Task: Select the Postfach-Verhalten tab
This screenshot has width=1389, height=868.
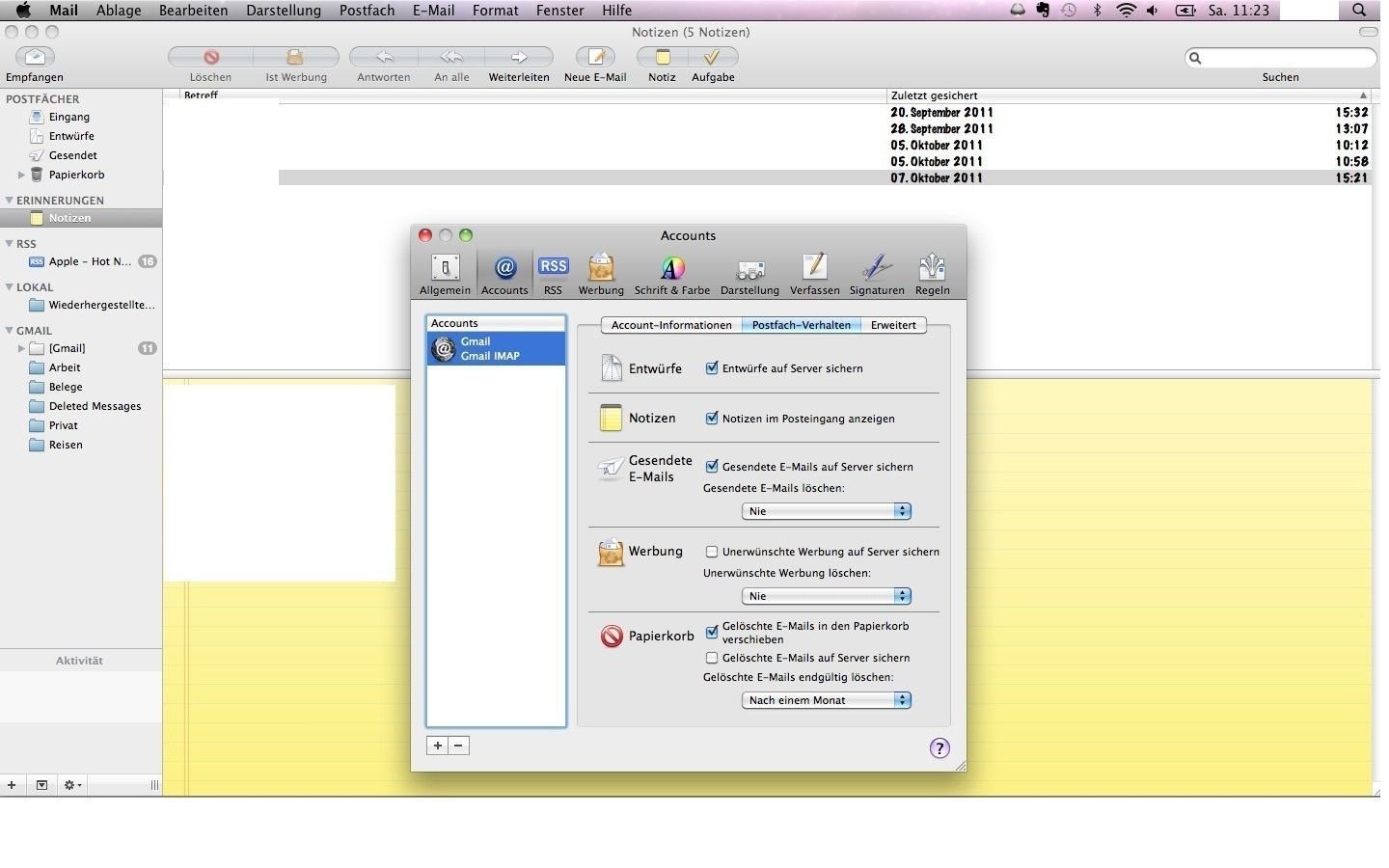Action: 802,325
